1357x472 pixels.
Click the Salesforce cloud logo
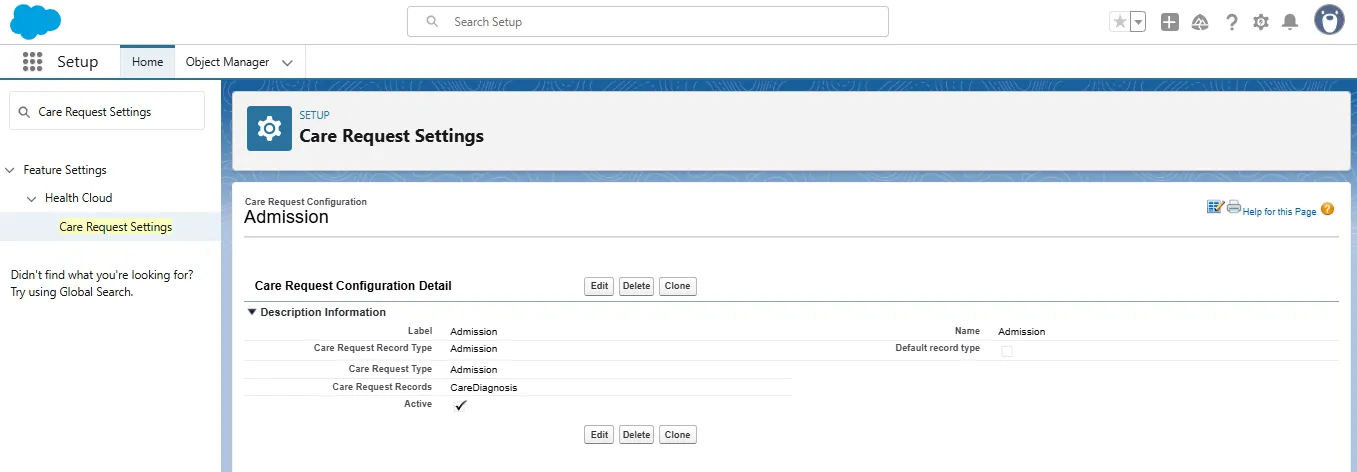[x=35, y=22]
